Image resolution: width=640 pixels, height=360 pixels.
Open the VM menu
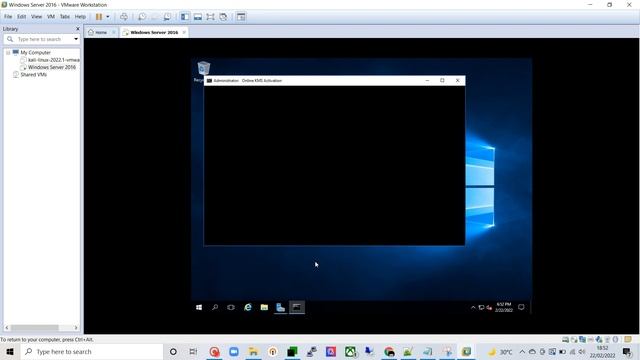tap(51, 17)
